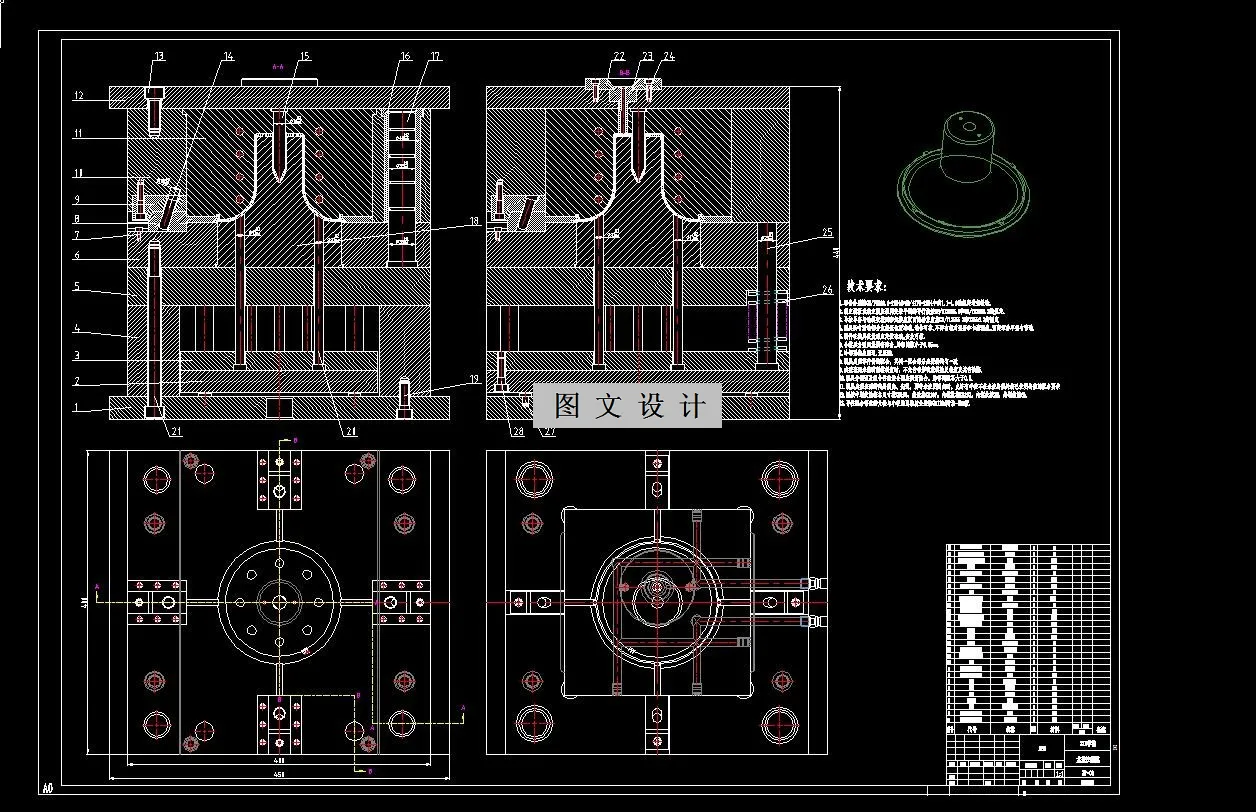Select part callout number 25

pos(827,232)
